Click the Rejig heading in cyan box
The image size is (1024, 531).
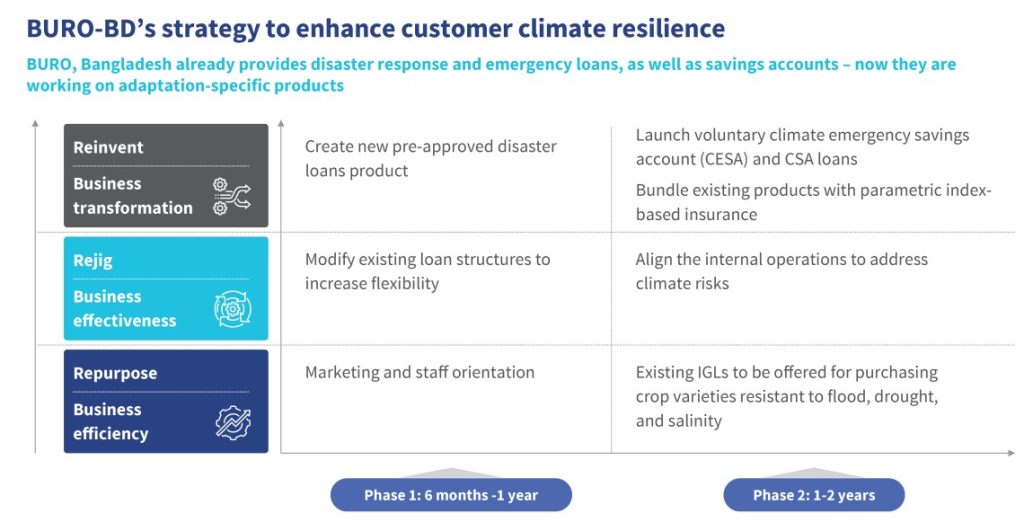(93, 260)
